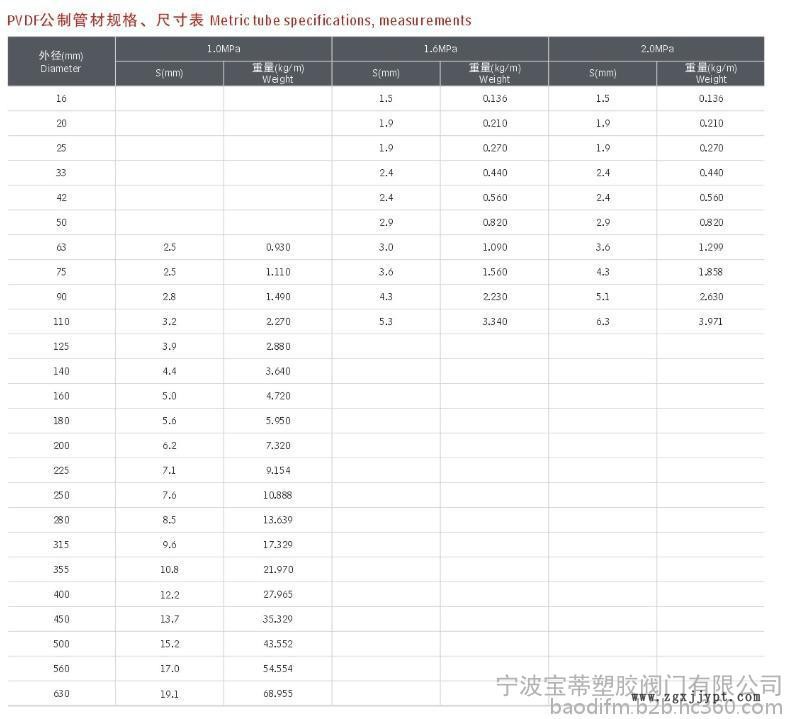This screenshot has width=788, height=719.
Task: Click the weight value 43.552
Action: pyautogui.click(x=277, y=643)
